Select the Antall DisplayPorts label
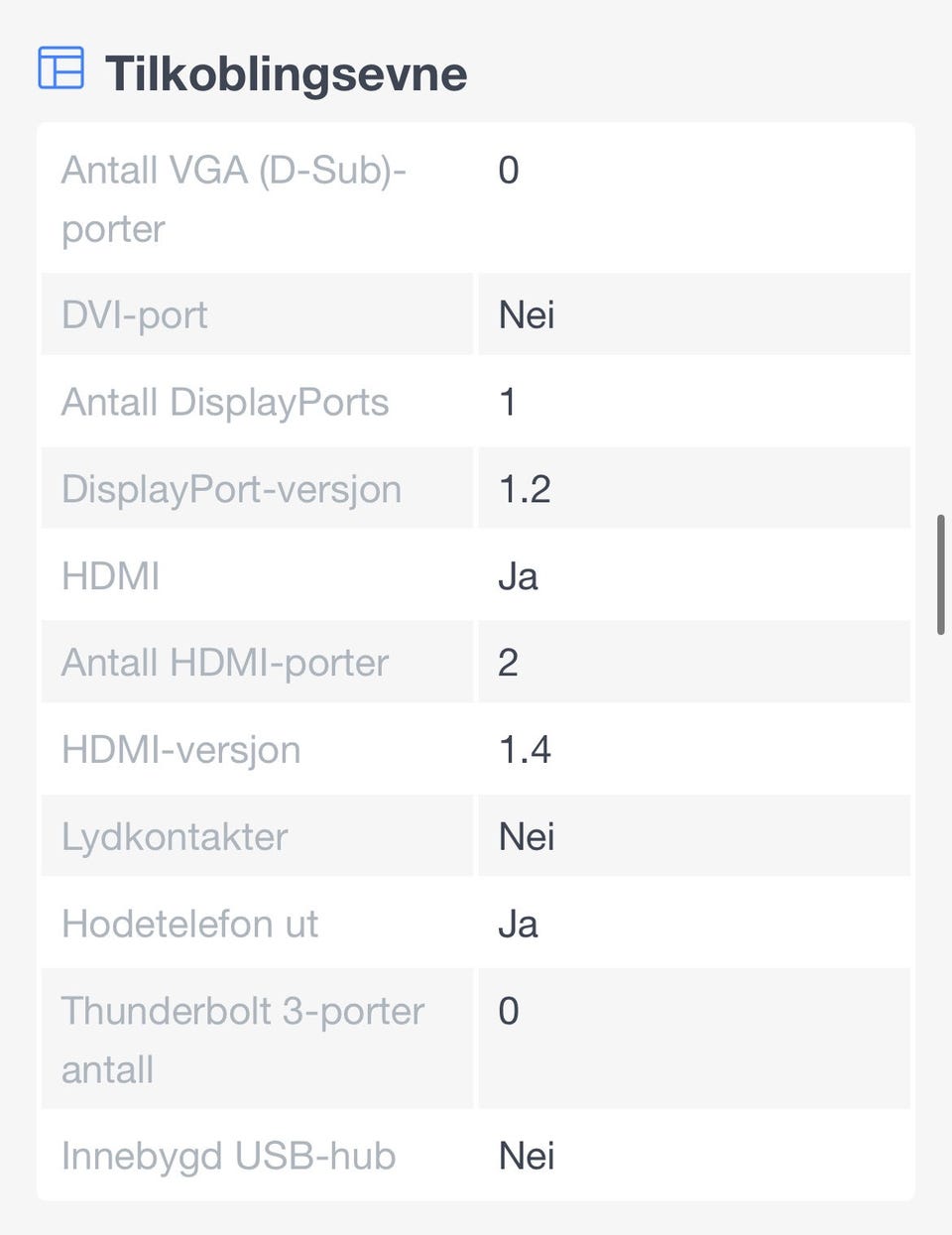 tap(225, 403)
